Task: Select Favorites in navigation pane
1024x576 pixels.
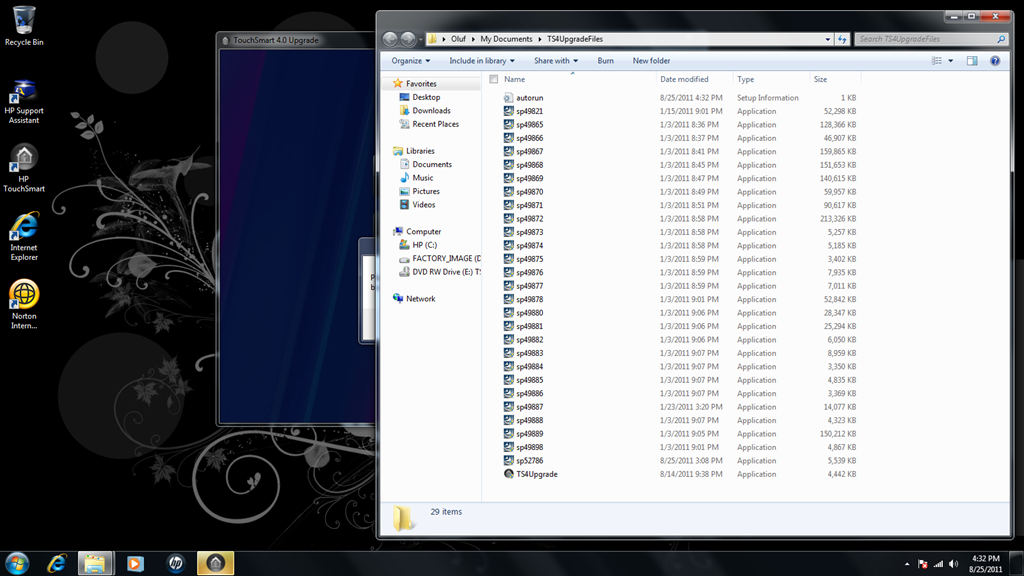Action: click(x=421, y=84)
